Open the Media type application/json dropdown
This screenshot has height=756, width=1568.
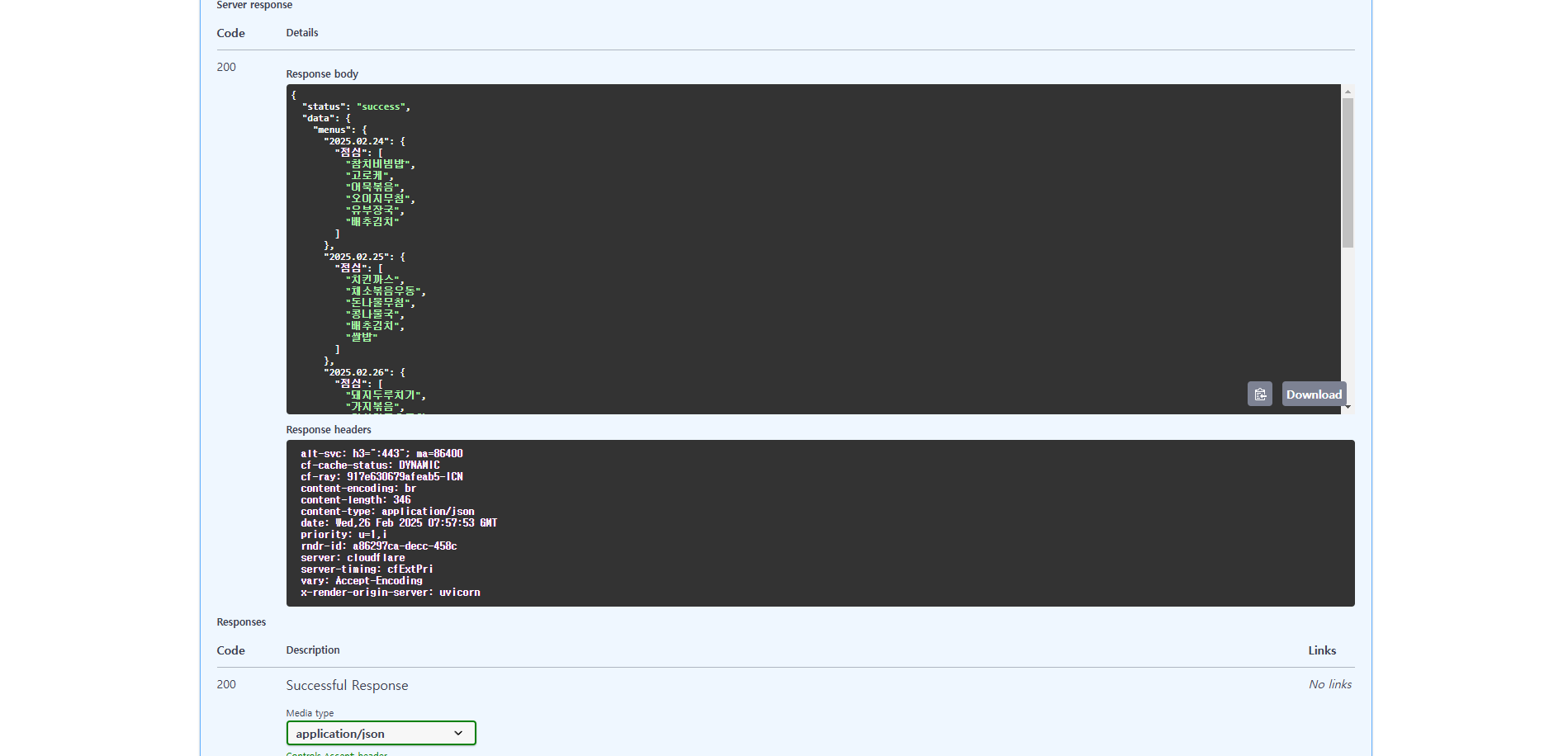(x=381, y=733)
